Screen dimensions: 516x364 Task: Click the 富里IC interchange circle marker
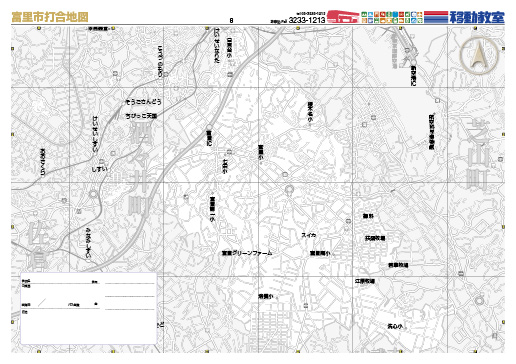209,127
